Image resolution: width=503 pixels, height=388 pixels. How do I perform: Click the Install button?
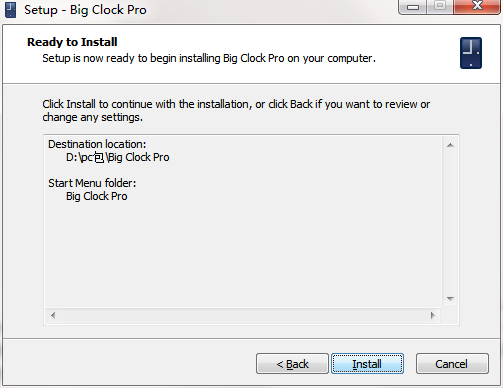tap(367, 364)
